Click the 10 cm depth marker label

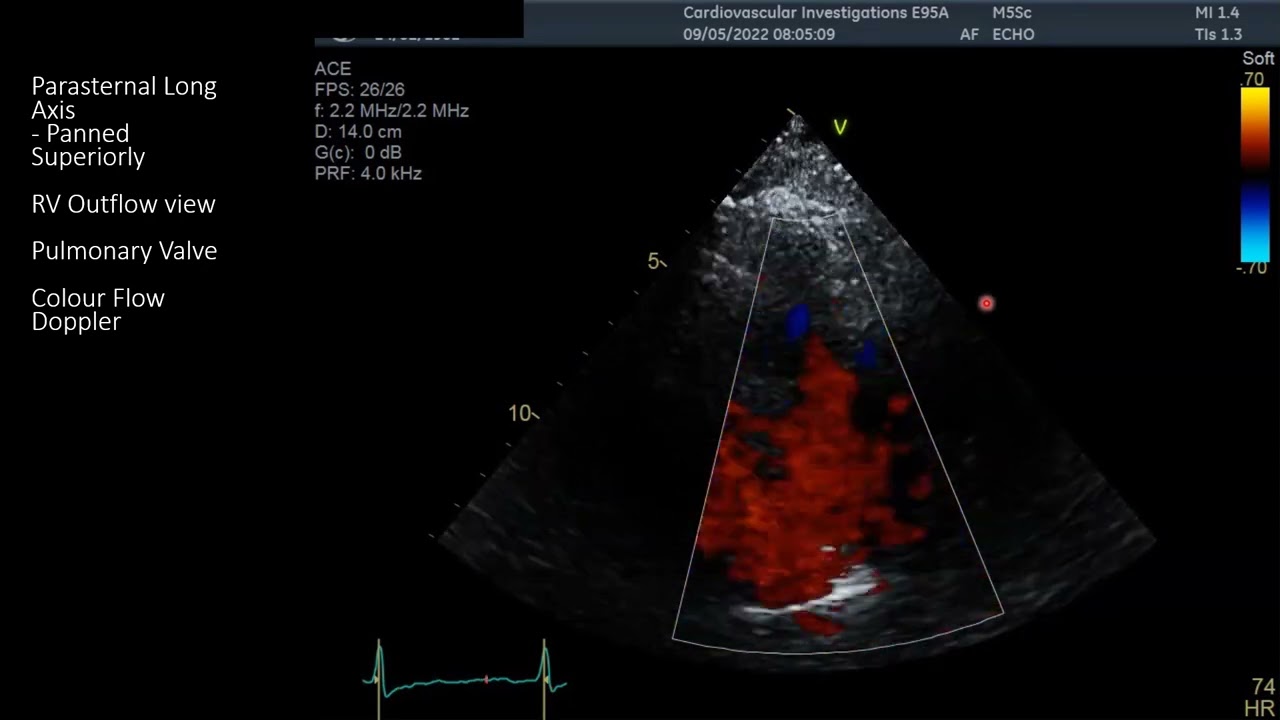pos(519,413)
